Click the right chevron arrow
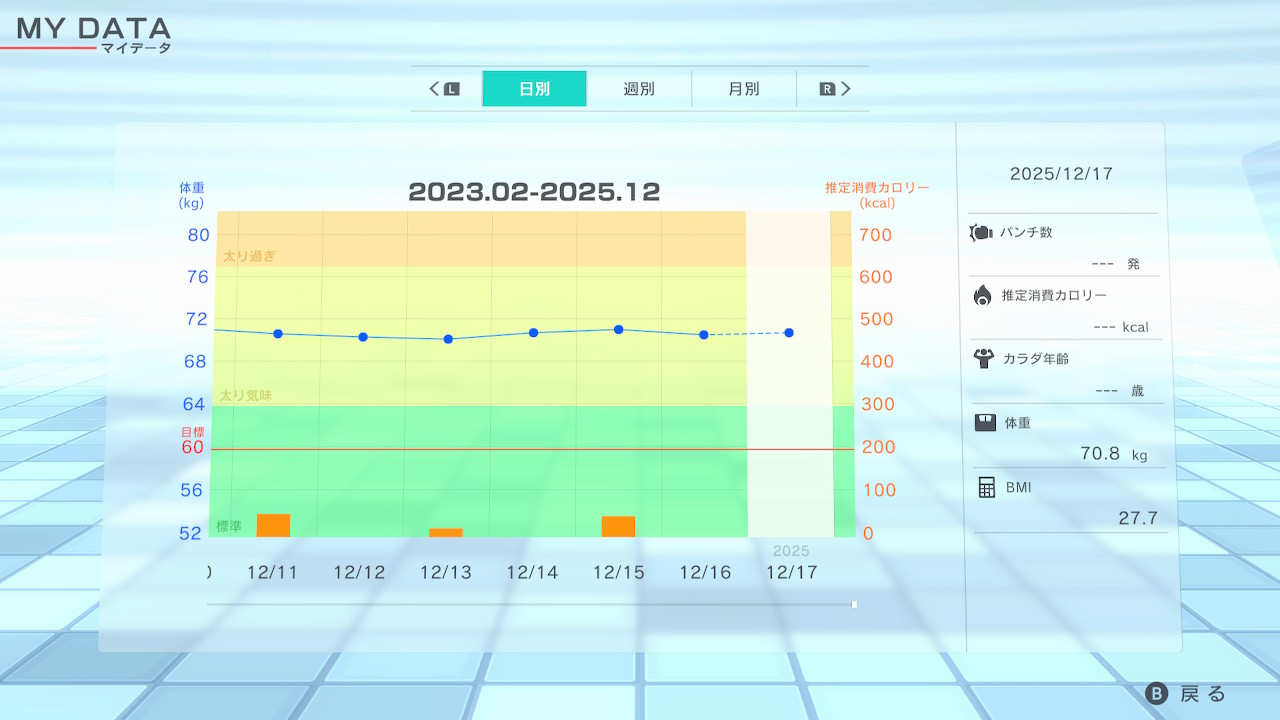Viewport: 1280px width, 720px height. point(845,89)
